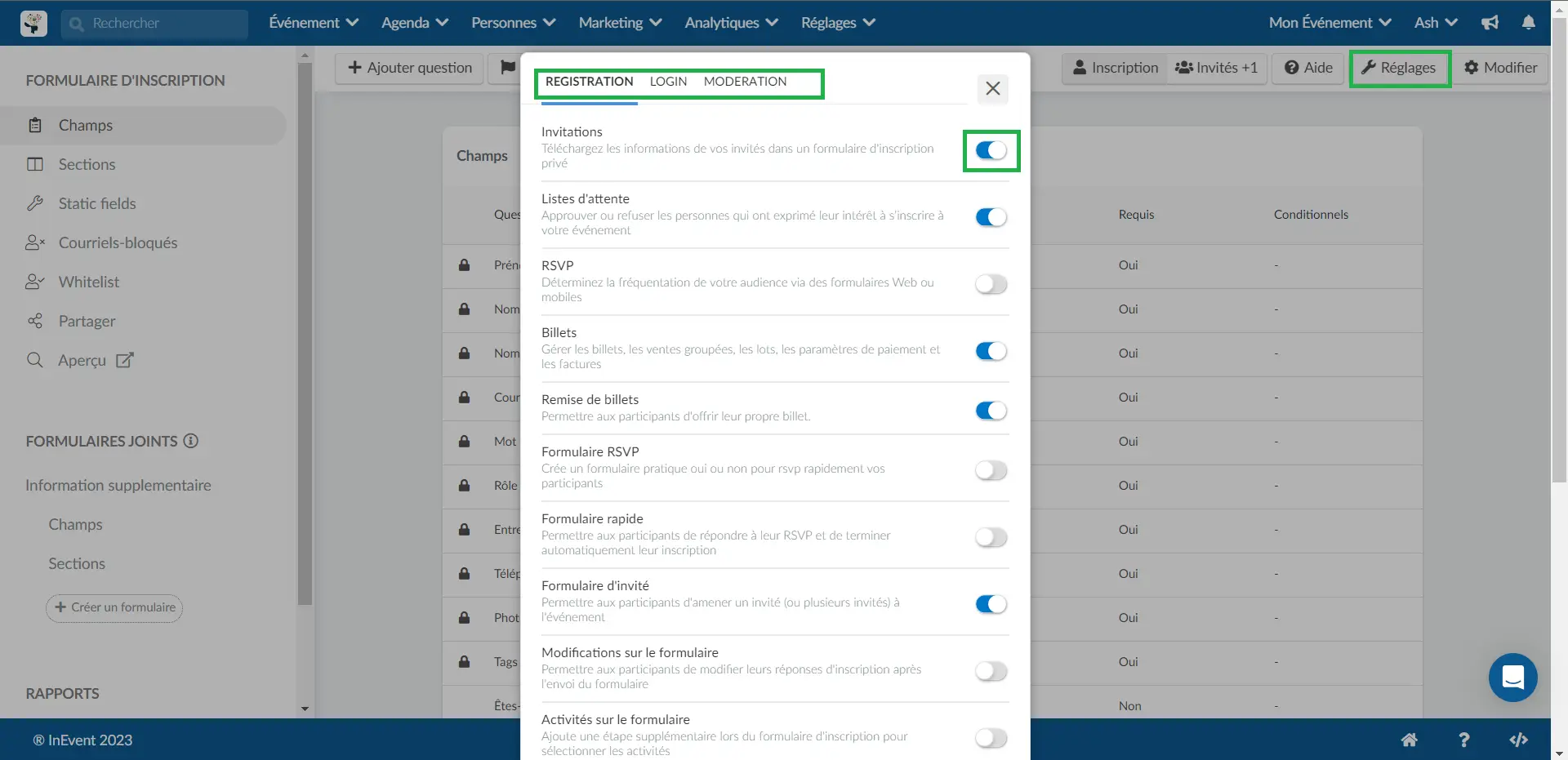Click the Modifier button

pos(1500,68)
